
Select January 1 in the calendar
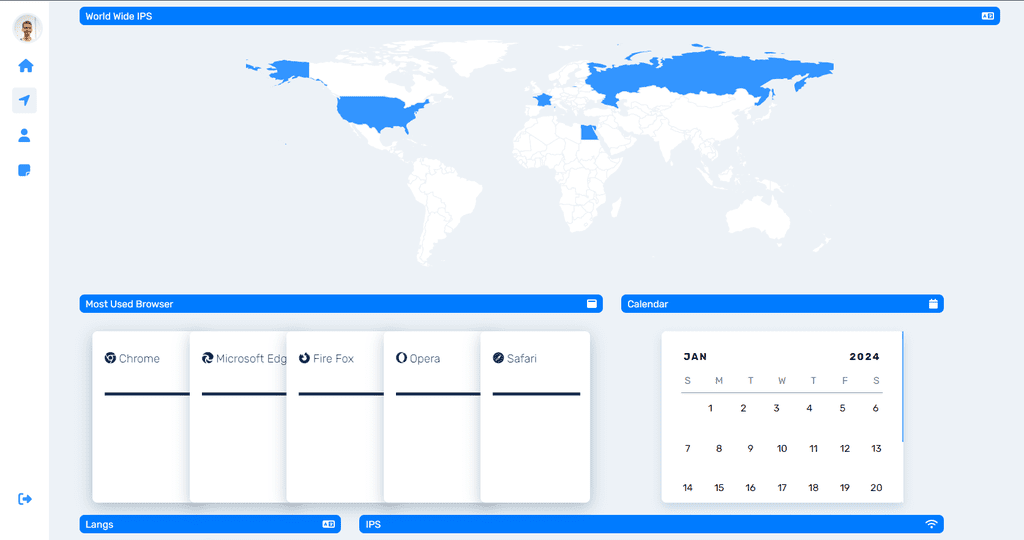click(711, 408)
